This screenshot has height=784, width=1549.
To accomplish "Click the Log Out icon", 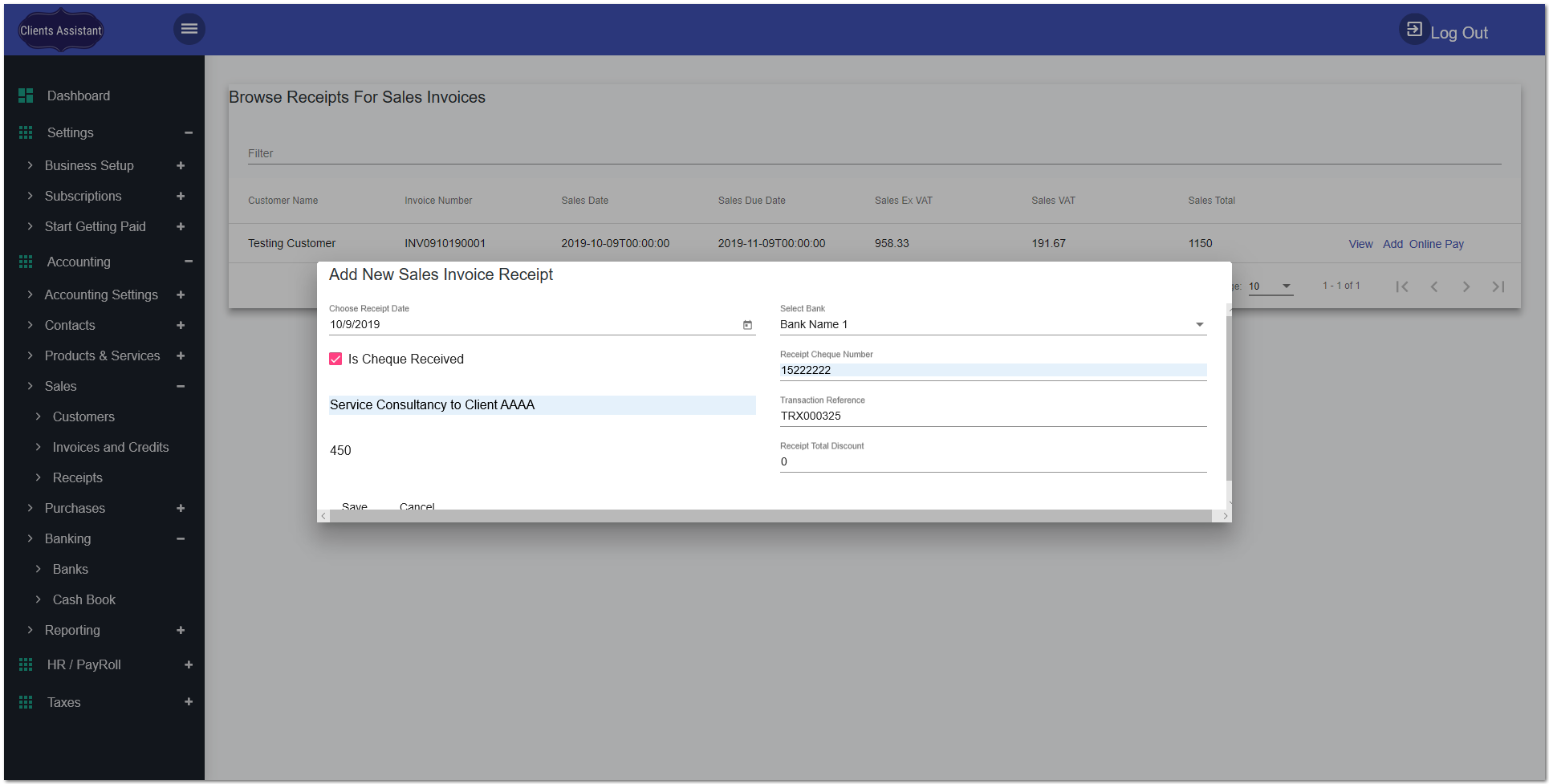I will tap(1414, 30).
